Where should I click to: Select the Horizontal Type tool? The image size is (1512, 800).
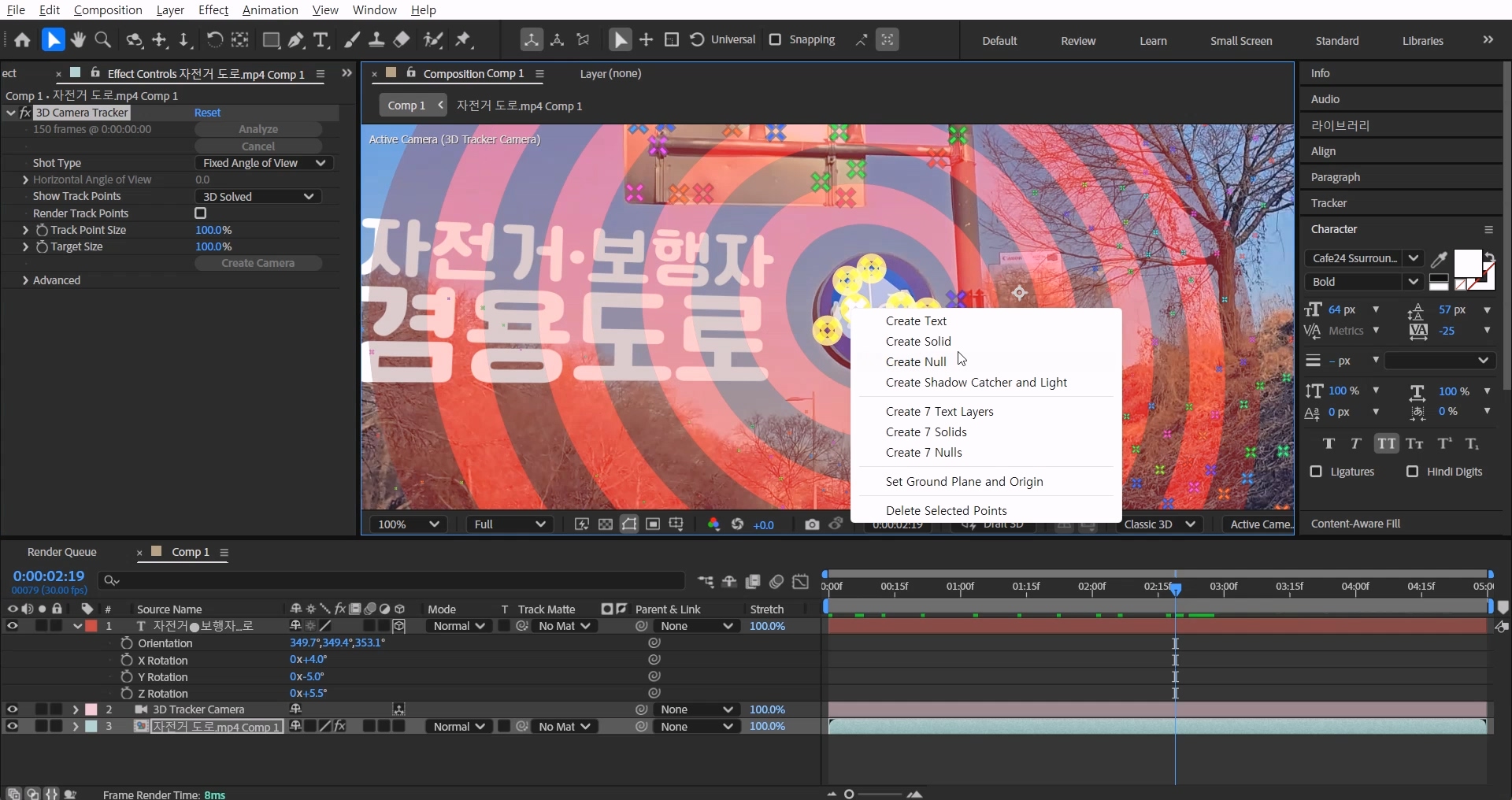coord(321,40)
